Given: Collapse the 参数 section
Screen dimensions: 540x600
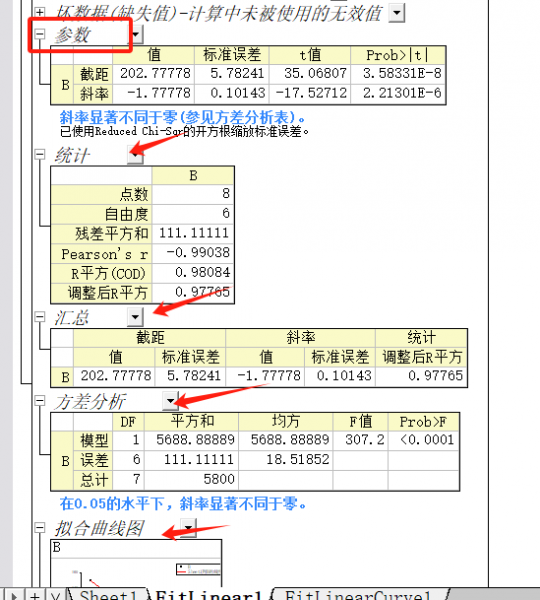Looking at the screenshot, I should coord(39,34).
